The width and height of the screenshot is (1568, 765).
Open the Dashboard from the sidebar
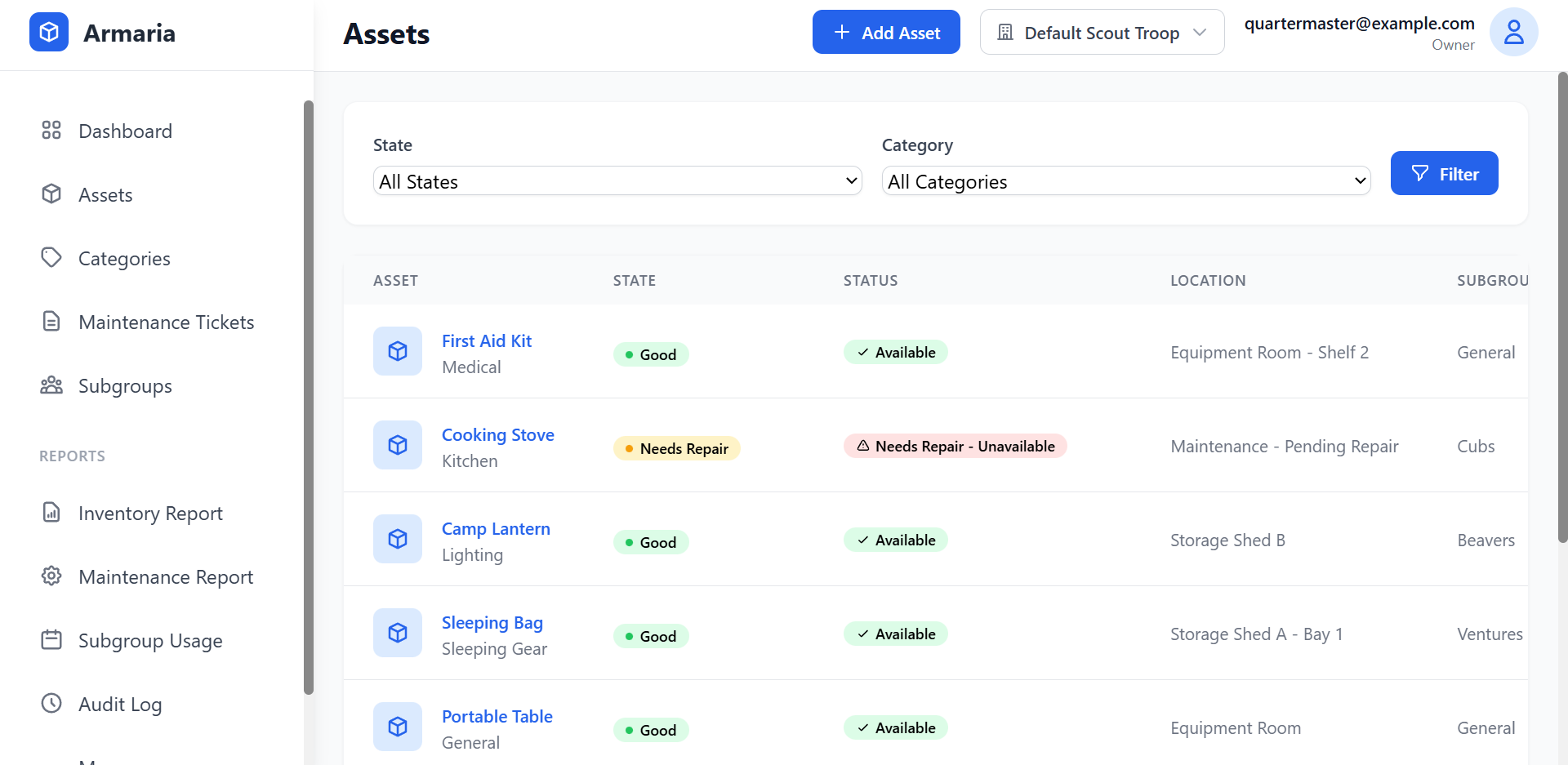(125, 131)
